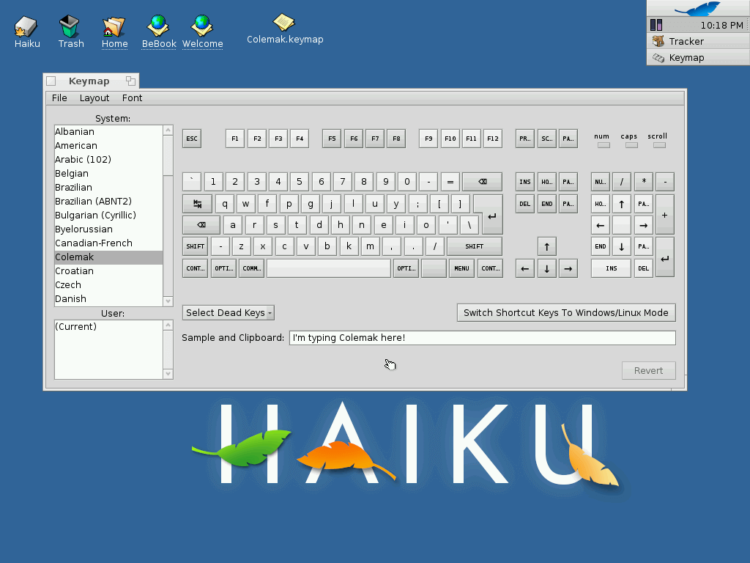Select (Current) in the User list
Screen dimensions: 750x563
(109, 327)
